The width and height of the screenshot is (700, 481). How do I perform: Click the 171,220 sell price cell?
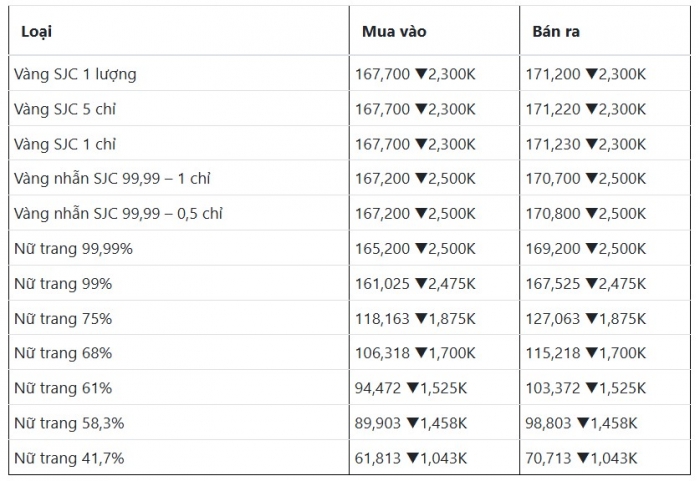coord(553,109)
